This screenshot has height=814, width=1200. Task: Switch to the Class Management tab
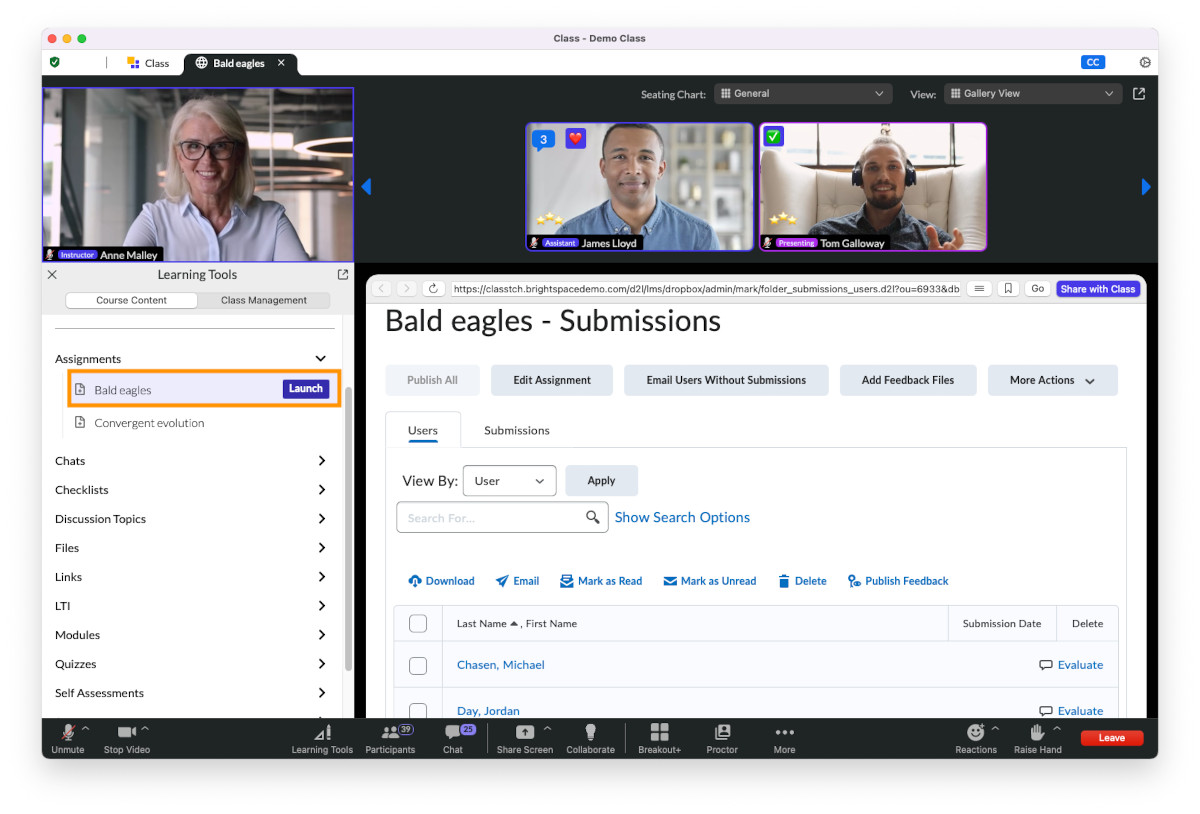click(264, 300)
